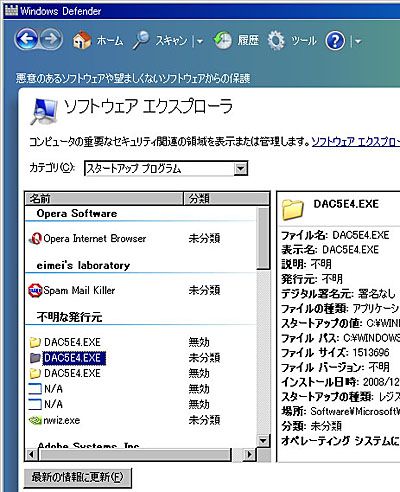
Task: Click the Forward navigation arrow
Action: pyautogui.click(x=51, y=39)
